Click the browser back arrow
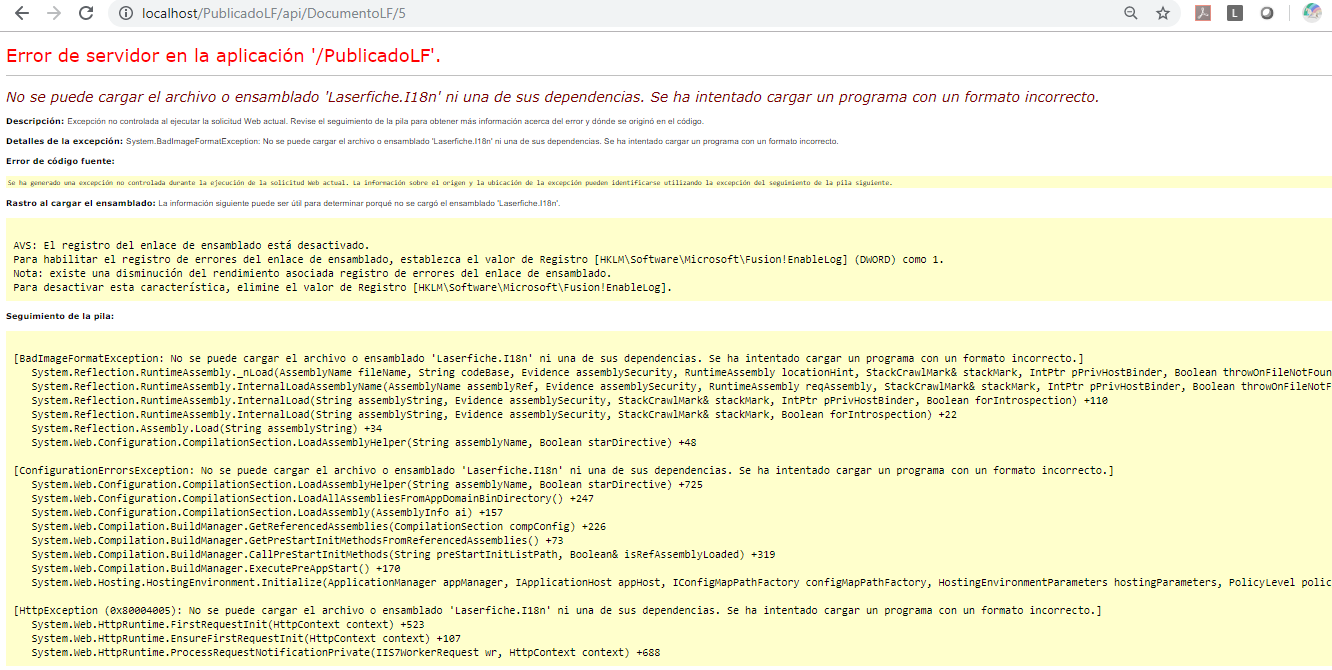 [x=22, y=13]
